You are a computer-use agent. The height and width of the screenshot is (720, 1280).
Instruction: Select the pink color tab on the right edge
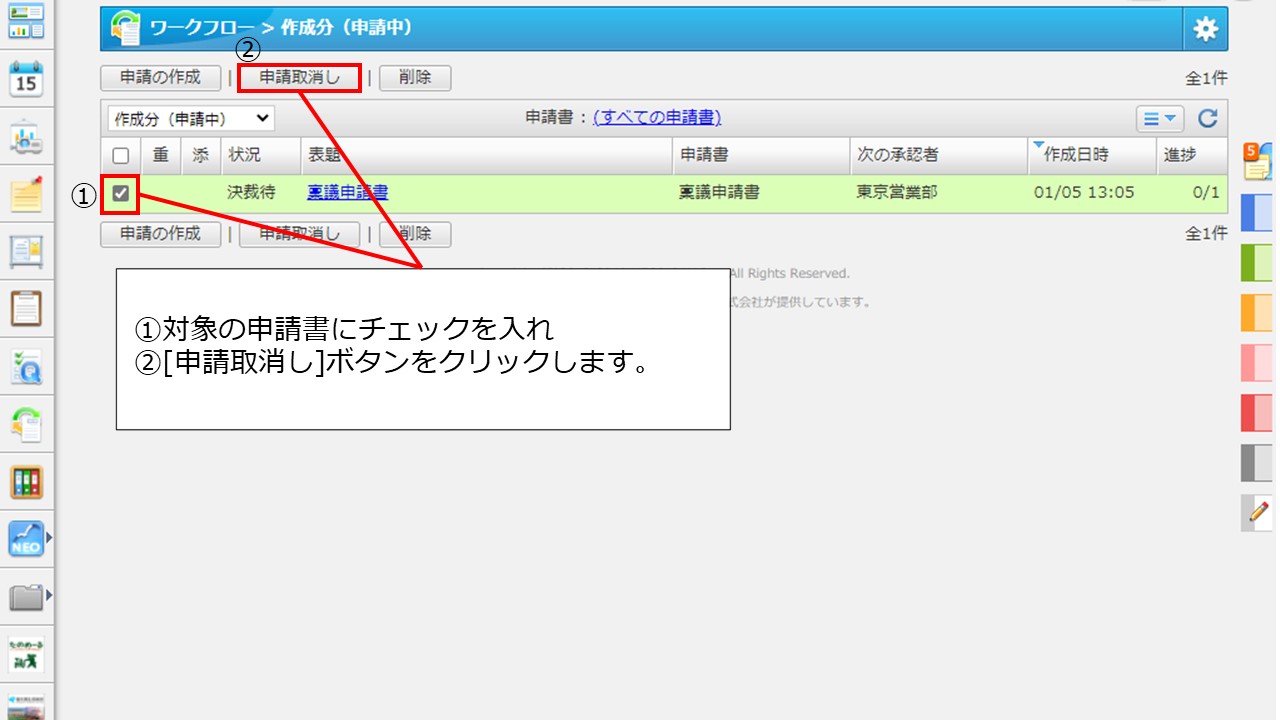click(1256, 362)
